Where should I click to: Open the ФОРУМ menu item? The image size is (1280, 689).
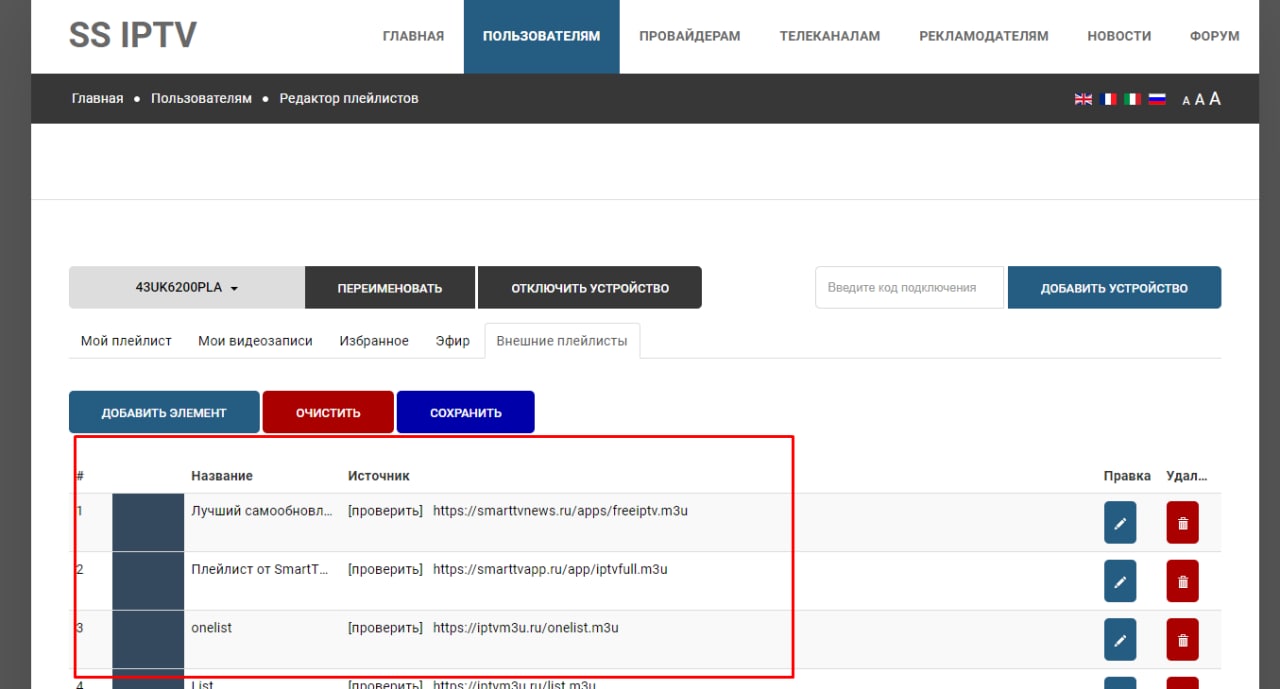tap(1215, 36)
